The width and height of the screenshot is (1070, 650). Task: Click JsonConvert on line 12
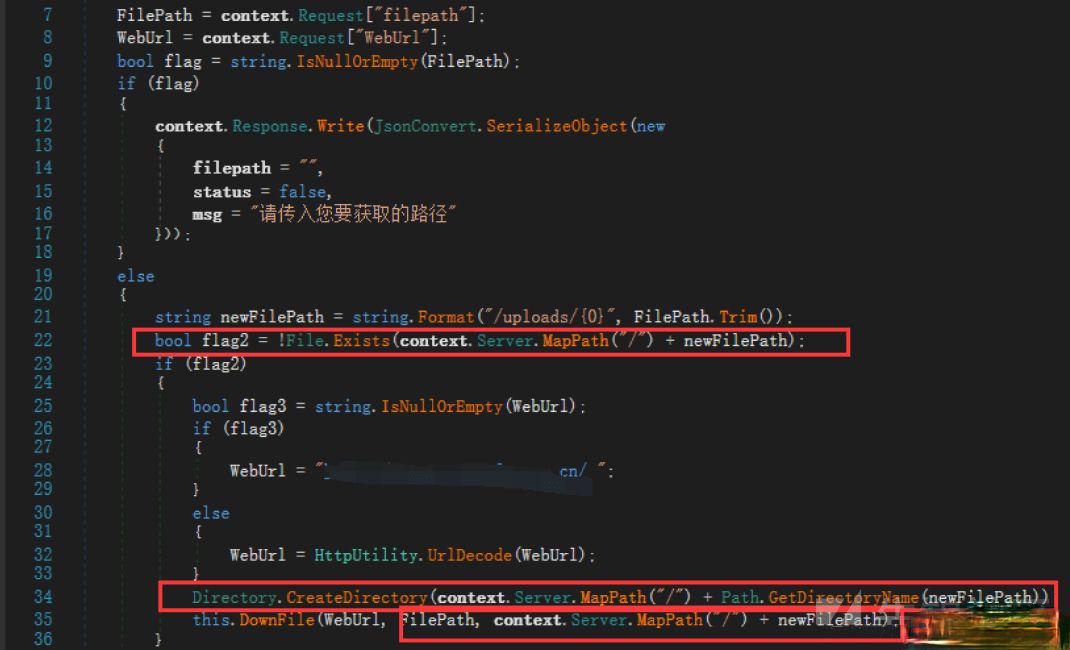[x=426, y=126]
